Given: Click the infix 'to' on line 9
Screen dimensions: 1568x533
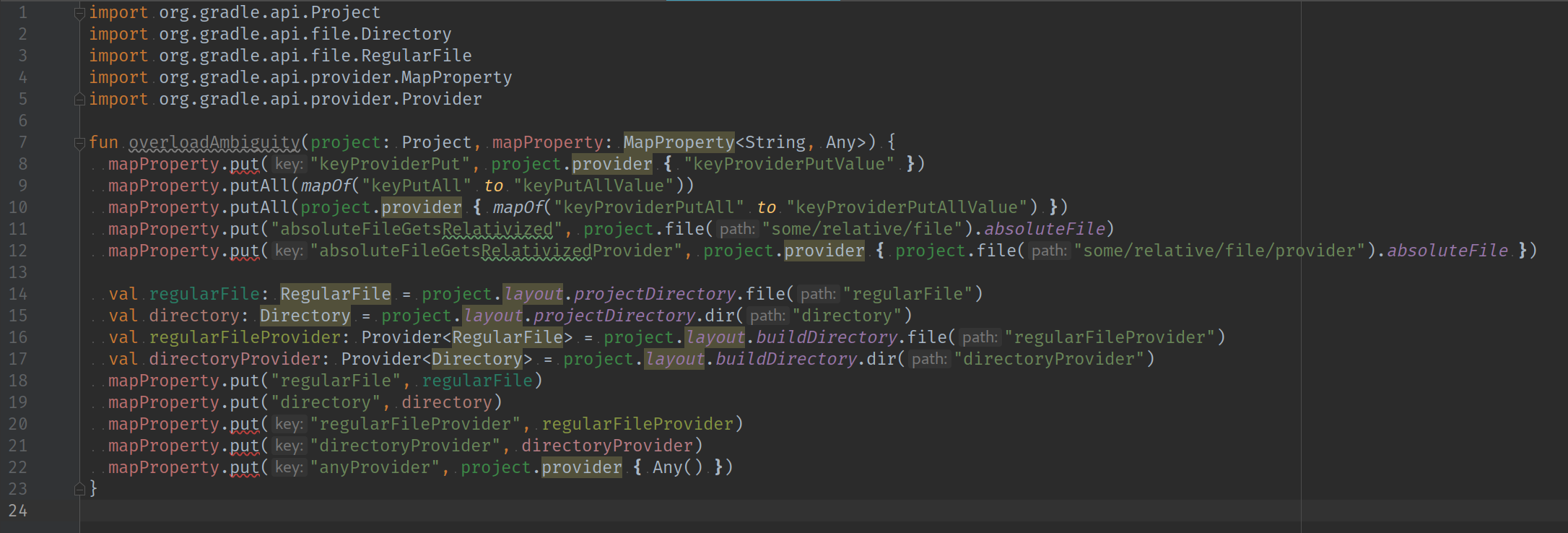Looking at the screenshot, I should [494, 186].
